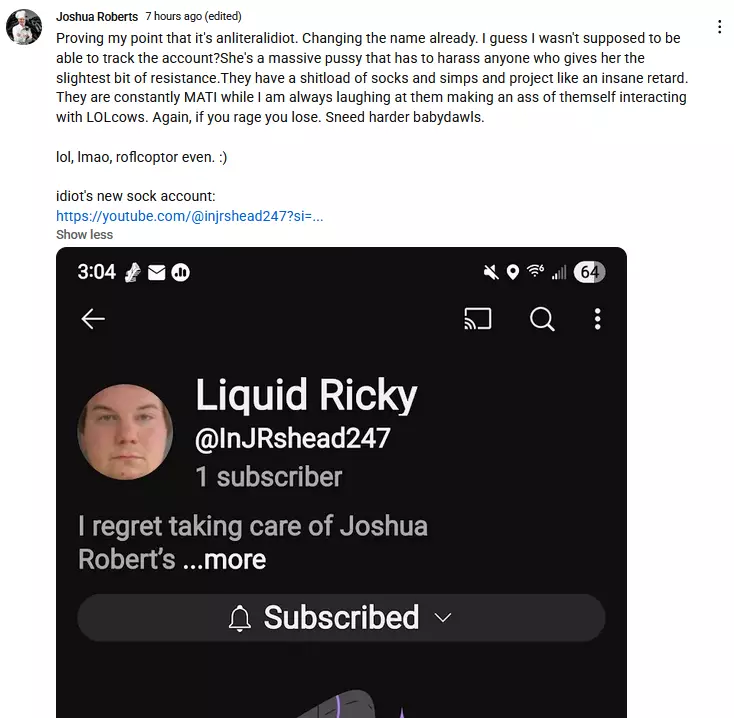This screenshot has height=718, width=734.
Task: Tap the notification bell icon on Subscribed
Action: click(x=240, y=618)
